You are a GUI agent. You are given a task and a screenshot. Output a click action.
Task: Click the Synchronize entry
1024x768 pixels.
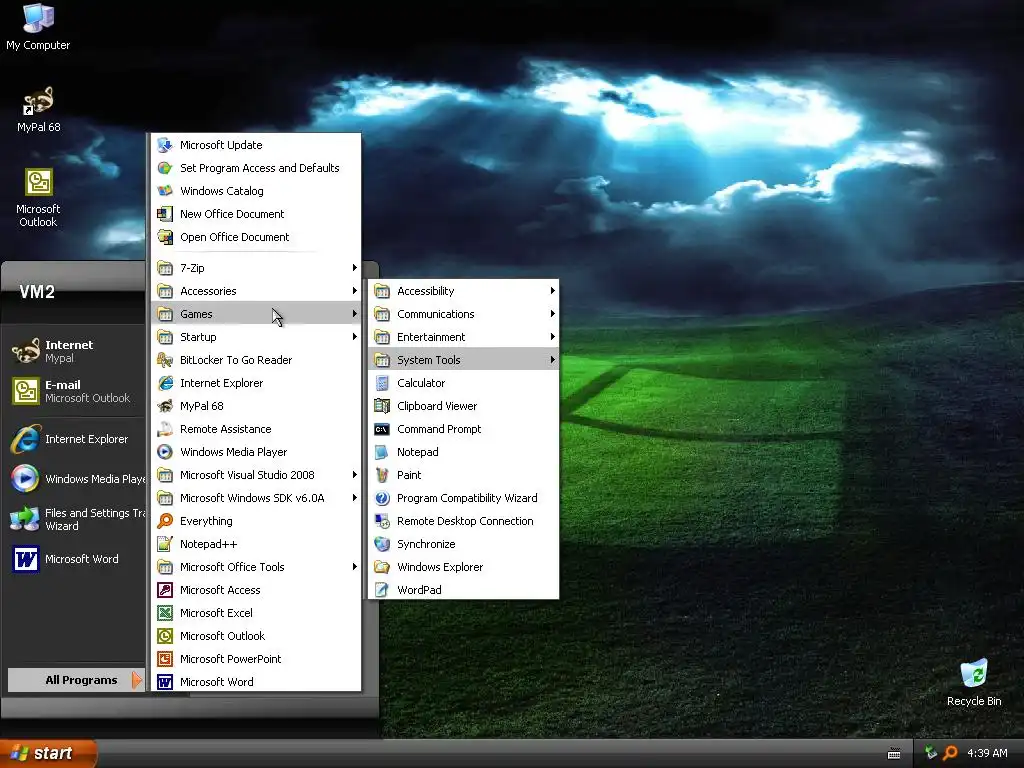(464, 544)
